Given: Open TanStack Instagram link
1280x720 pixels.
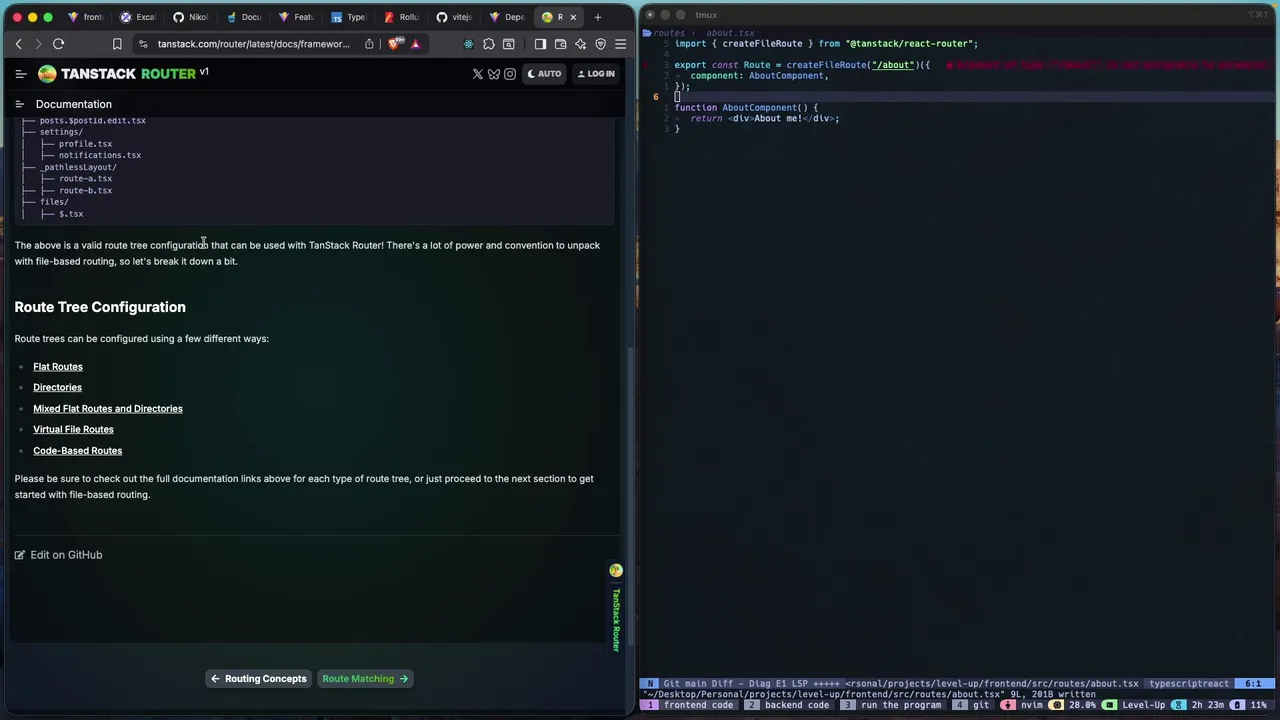Looking at the screenshot, I should pos(510,74).
